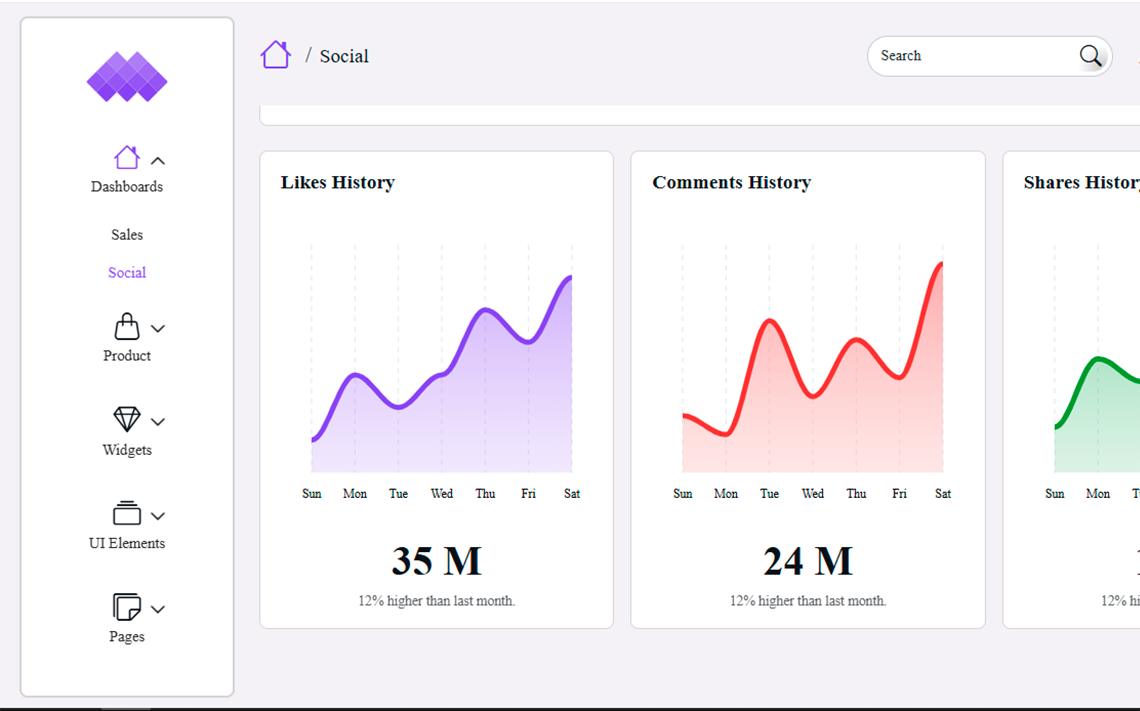Click the UI Elements stack icon
This screenshot has height=711, width=1140.
pyautogui.click(x=127, y=513)
